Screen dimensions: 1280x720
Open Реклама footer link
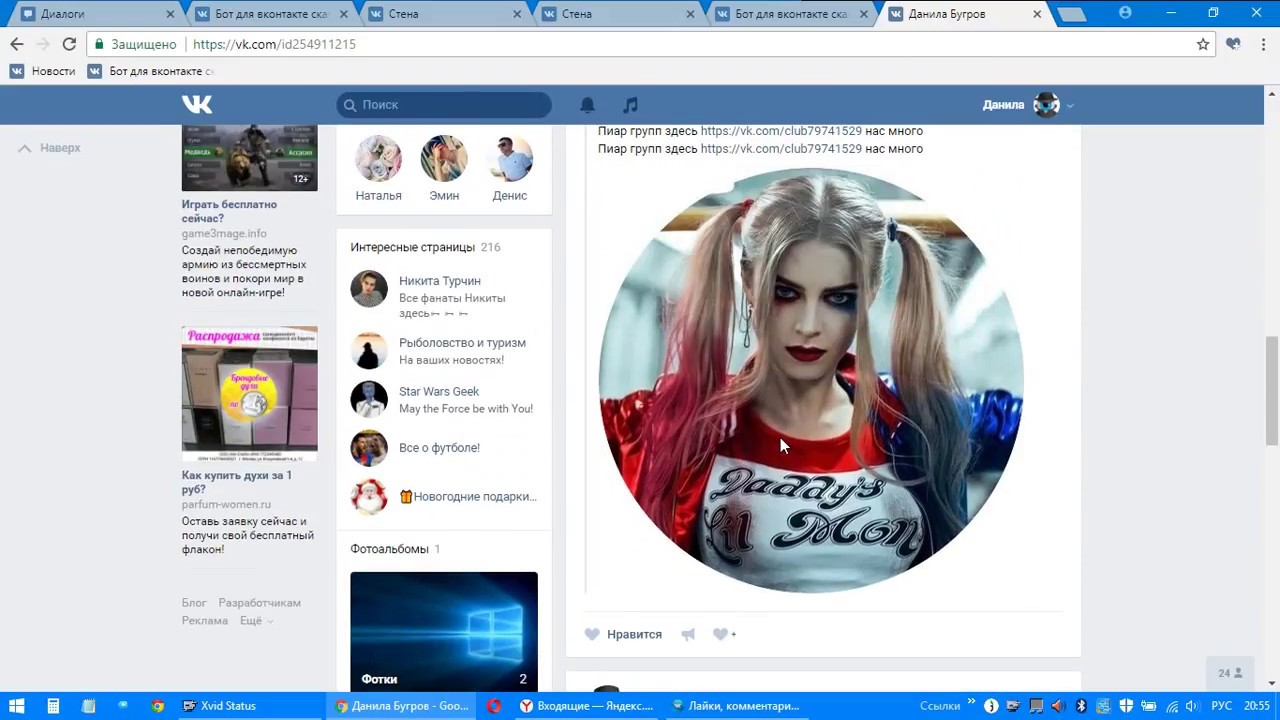[205, 621]
